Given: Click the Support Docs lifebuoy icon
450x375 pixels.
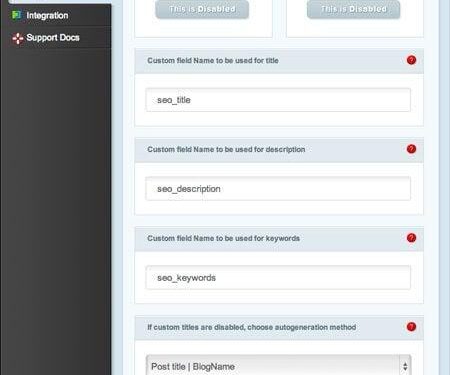Looking at the screenshot, I should point(17,38).
